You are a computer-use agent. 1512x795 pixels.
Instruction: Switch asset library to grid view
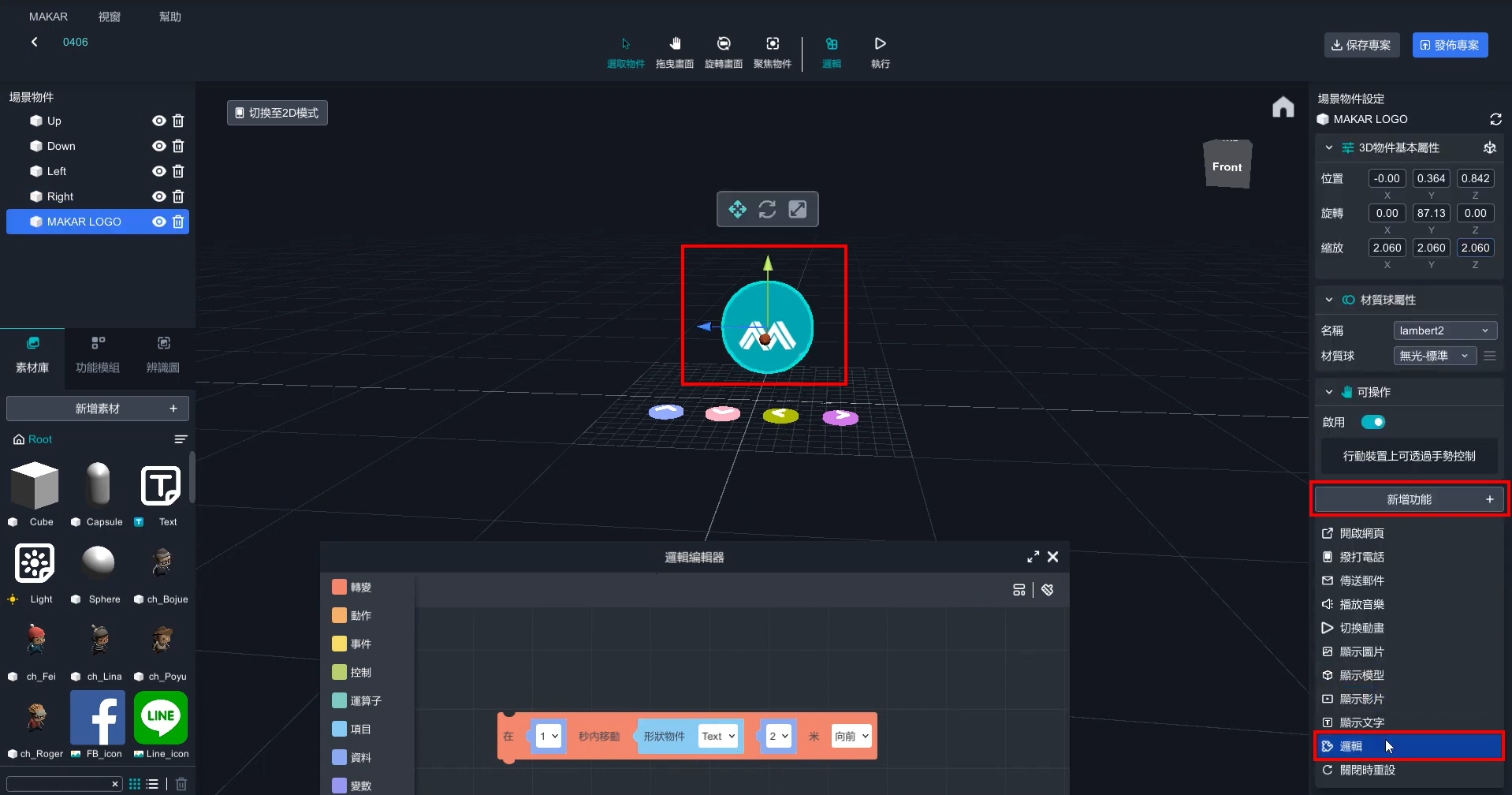pos(135,784)
